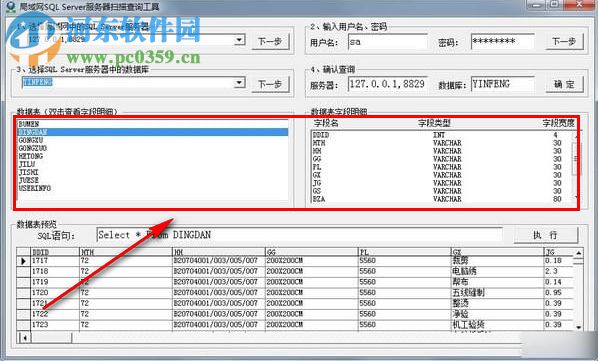This screenshot has width=598, height=361.
Task: Click the preview grid horizontal scroll-left arrow
Action: pyautogui.click(x=25, y=338)
